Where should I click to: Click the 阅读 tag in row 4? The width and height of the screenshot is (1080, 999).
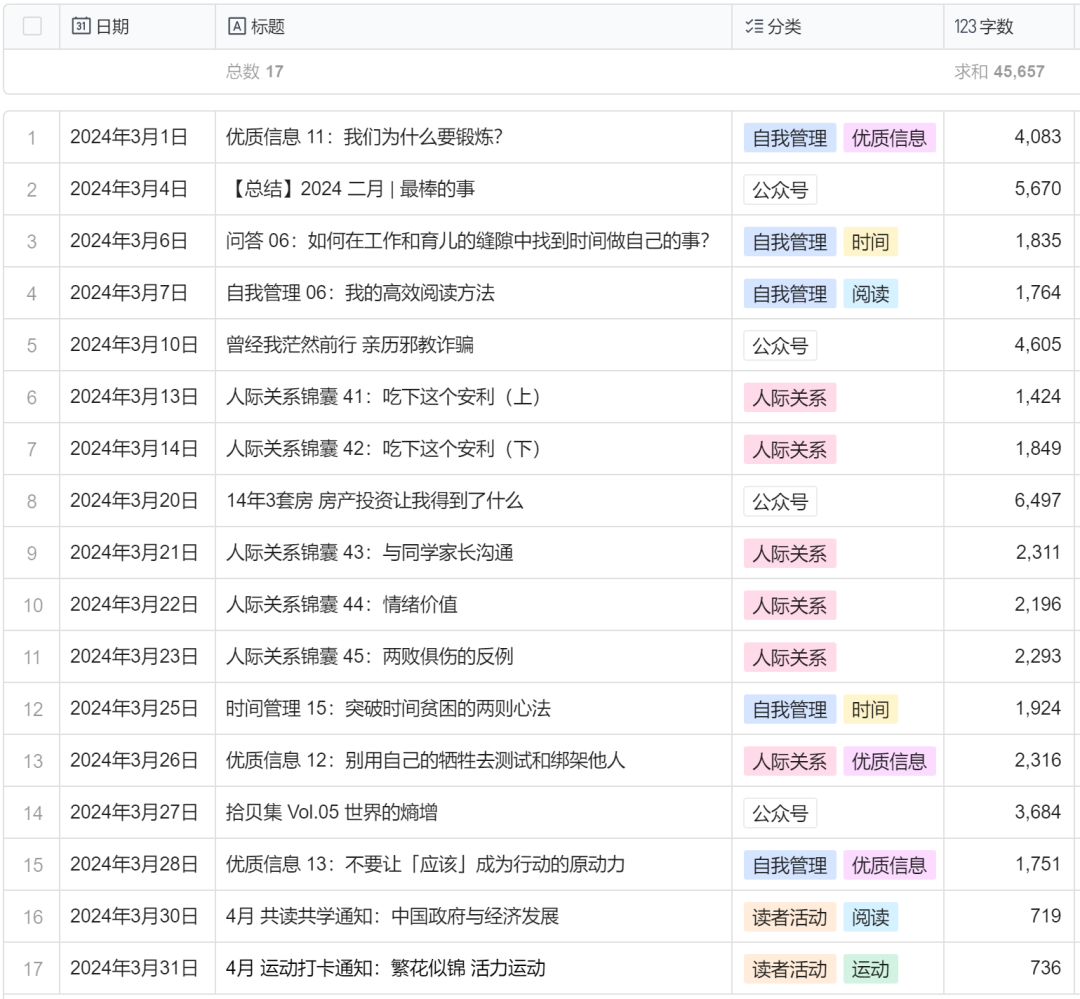[x=871, y=294]
